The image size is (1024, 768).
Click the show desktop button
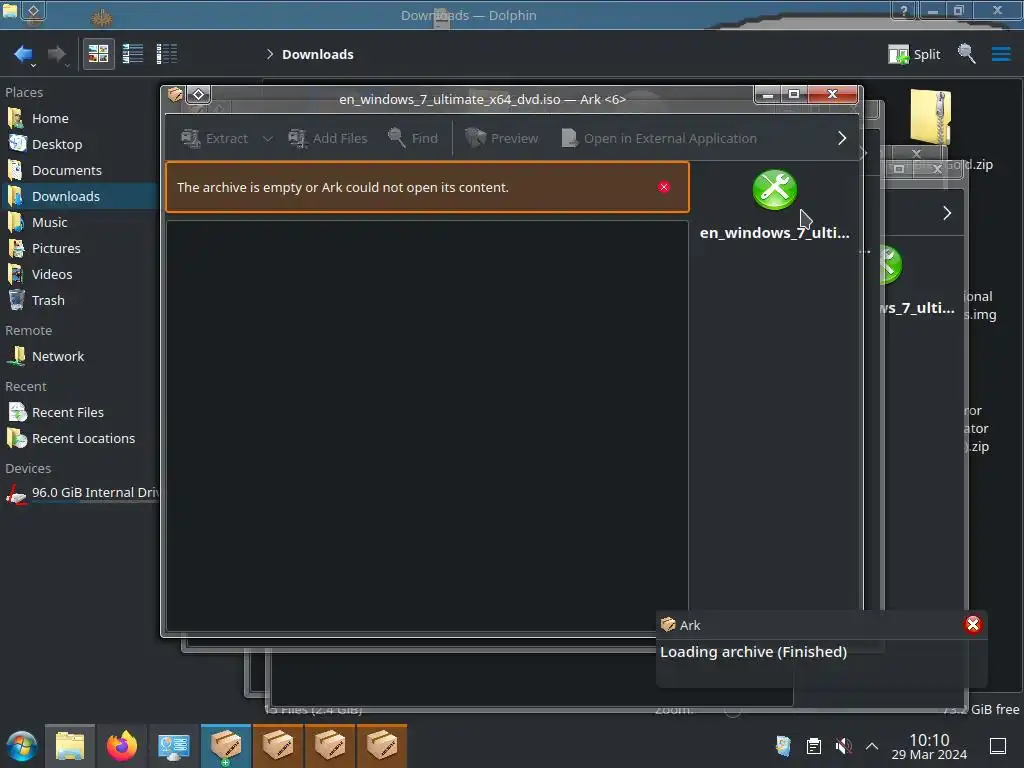pos(998,746)
